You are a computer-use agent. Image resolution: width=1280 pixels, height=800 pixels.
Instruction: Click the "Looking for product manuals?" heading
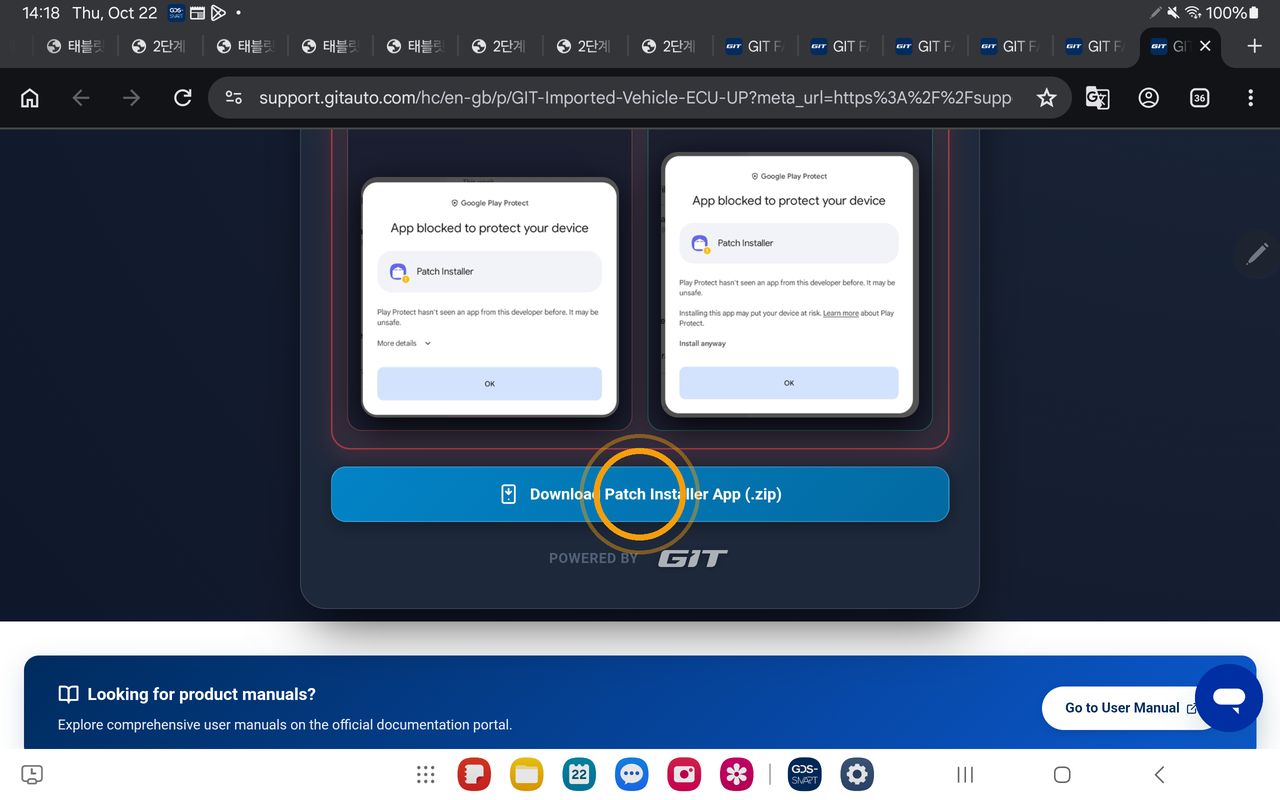tap(201, 694)
